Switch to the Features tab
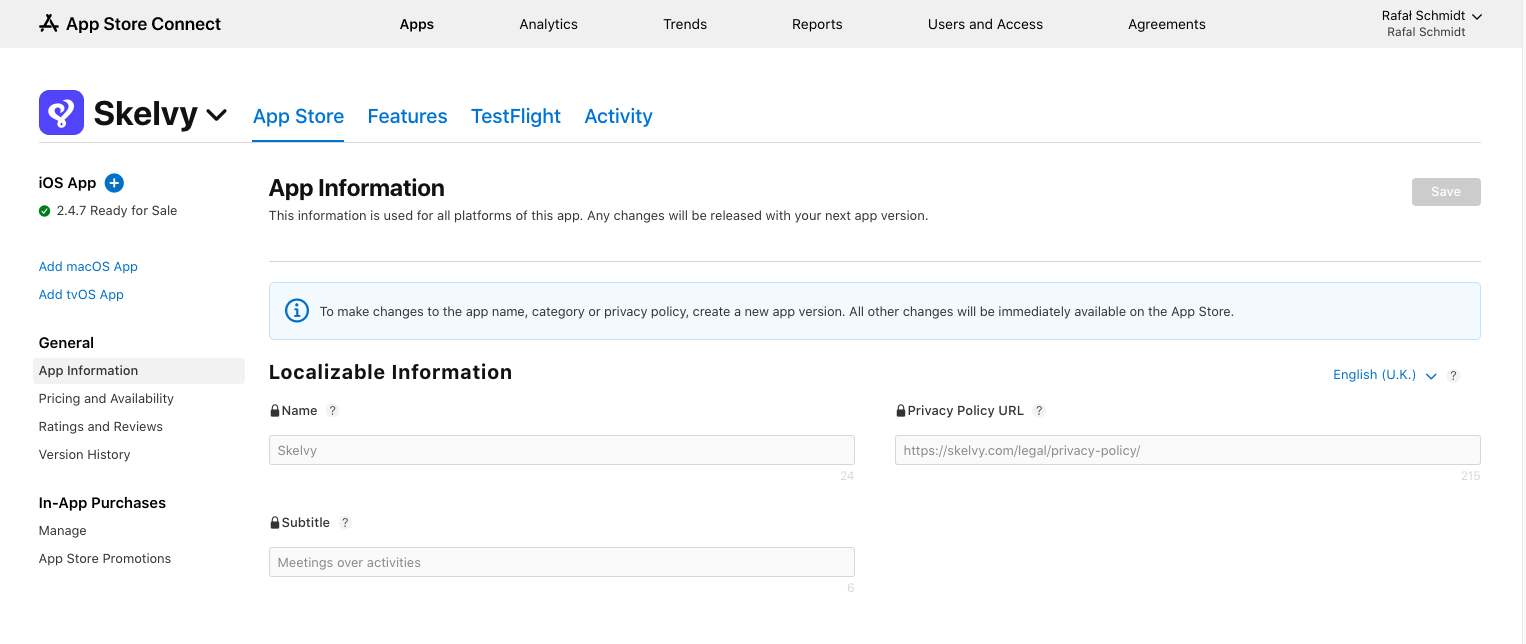The width and height of the screenshot is (1526, 644). (407, 116)
